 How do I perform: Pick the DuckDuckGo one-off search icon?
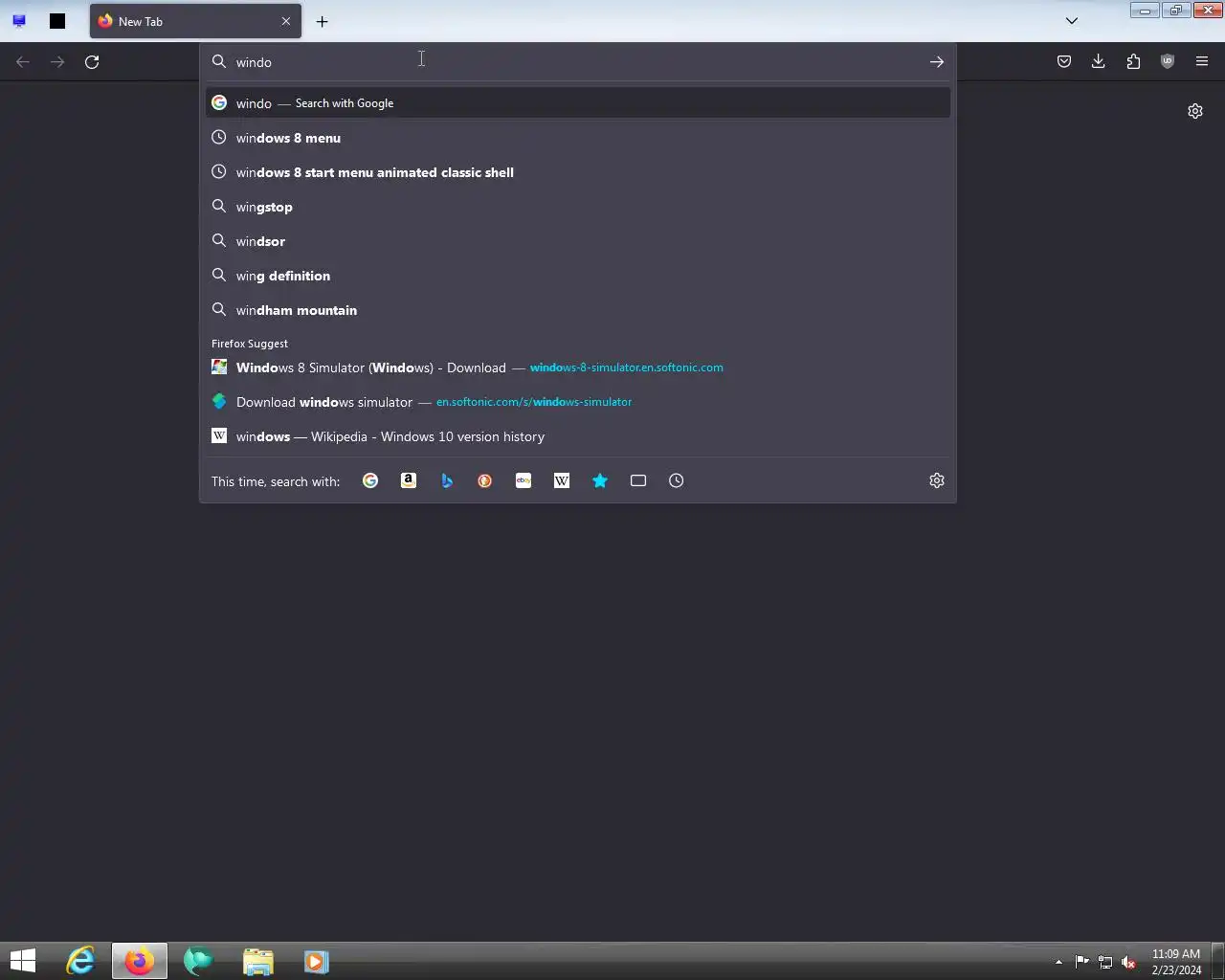pos(485,480)
